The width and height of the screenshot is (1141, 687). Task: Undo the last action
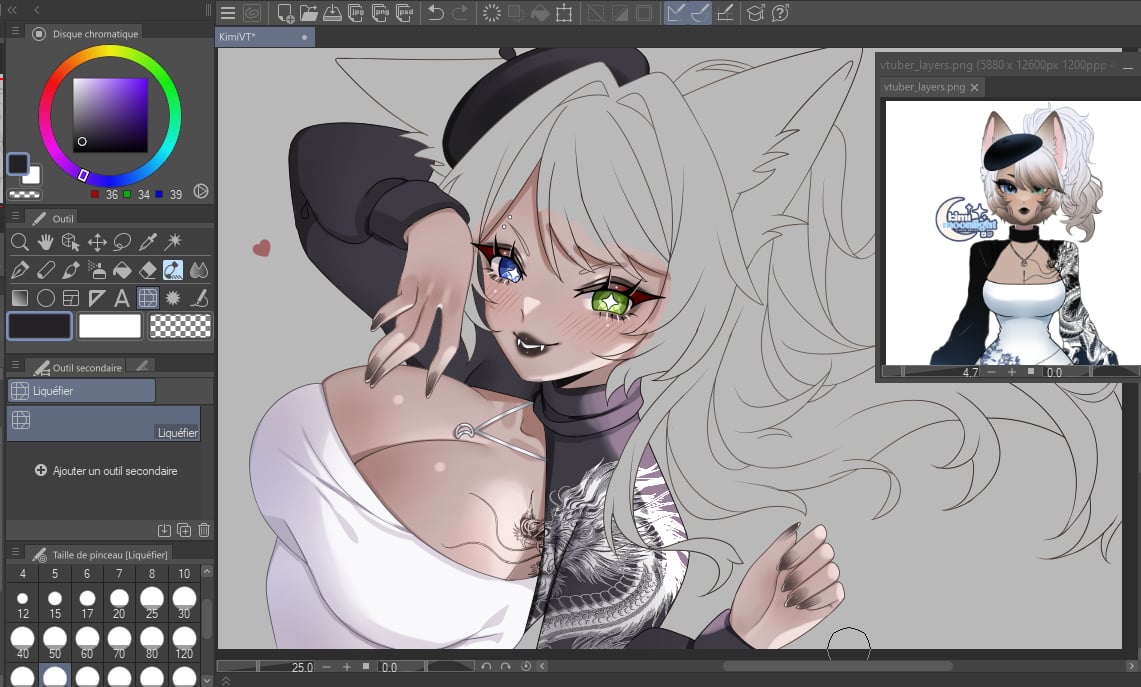coord(436,13)
